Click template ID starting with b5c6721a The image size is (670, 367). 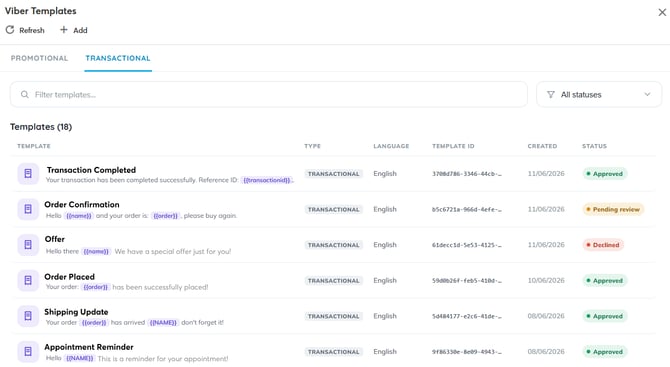[467, 209]
